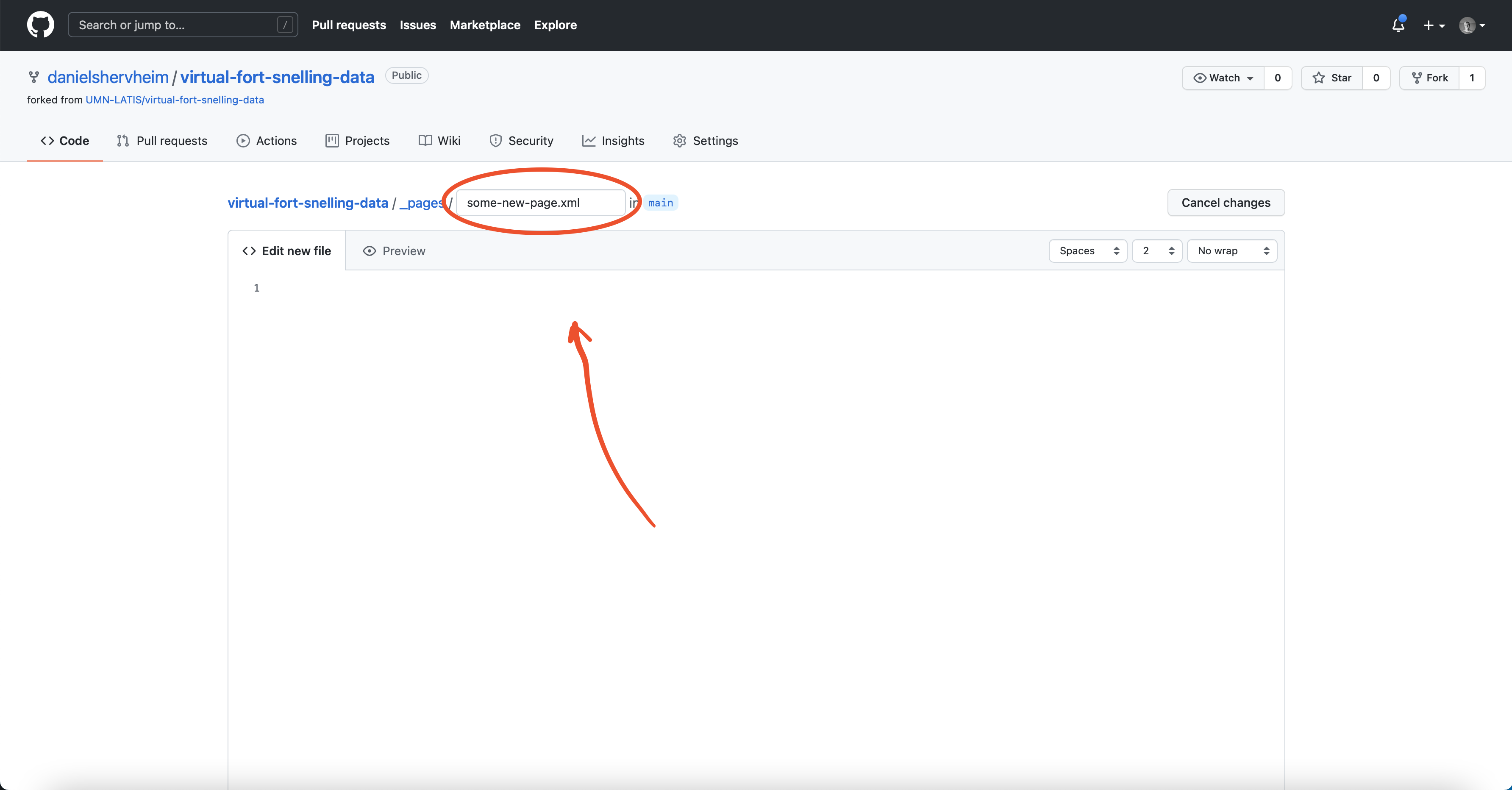
Task: Open the Wiki tab
Action: (x=439, y=141)
